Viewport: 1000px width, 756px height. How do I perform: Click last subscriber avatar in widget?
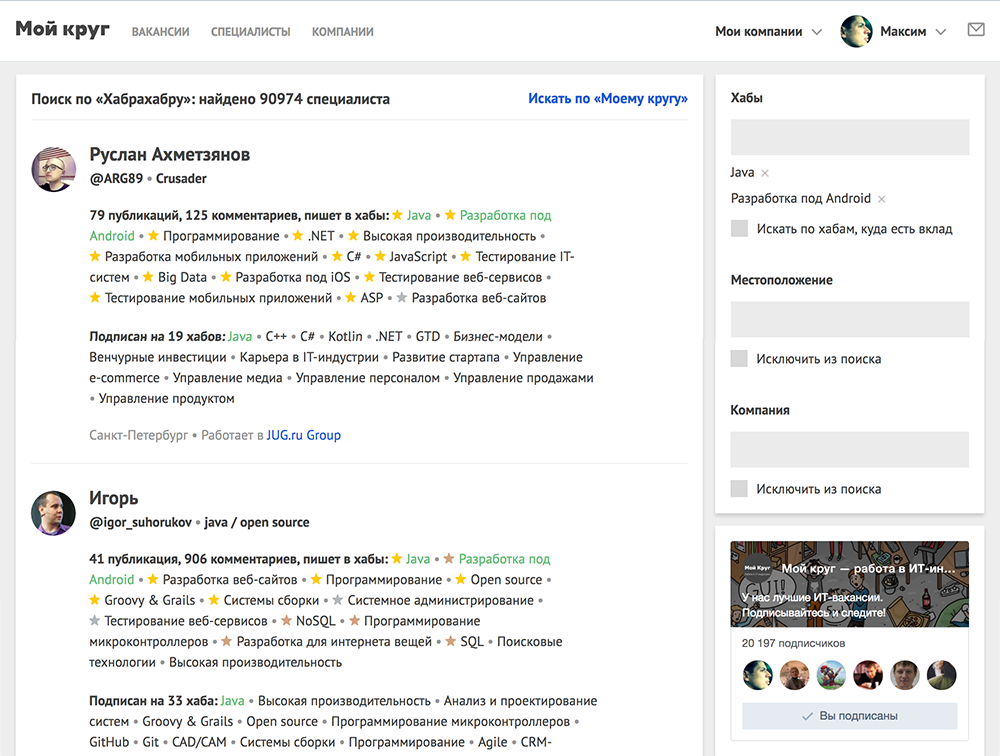[x=941, y=675]
